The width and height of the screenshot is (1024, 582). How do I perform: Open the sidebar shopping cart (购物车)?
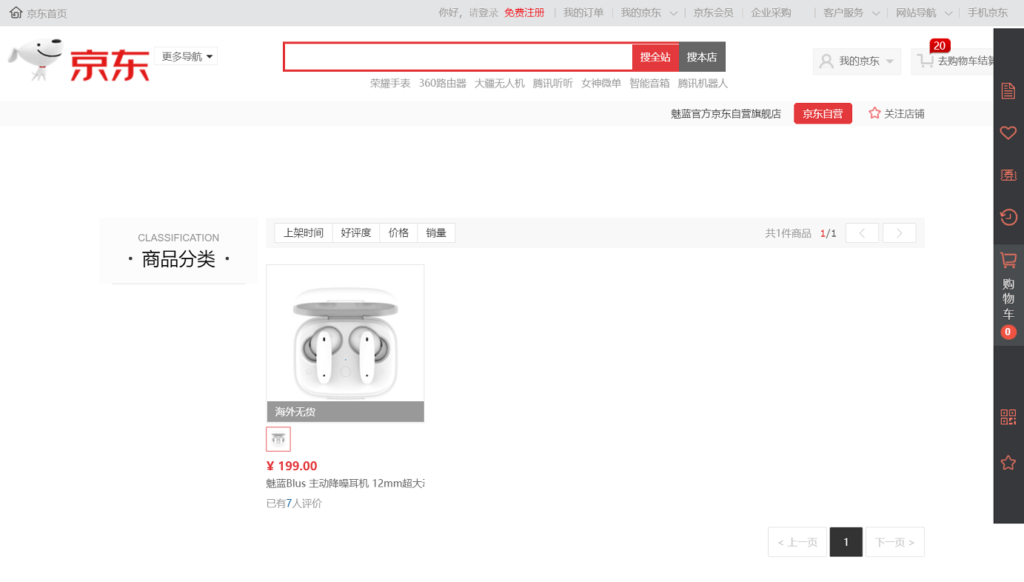click(x=1008, y=295)
